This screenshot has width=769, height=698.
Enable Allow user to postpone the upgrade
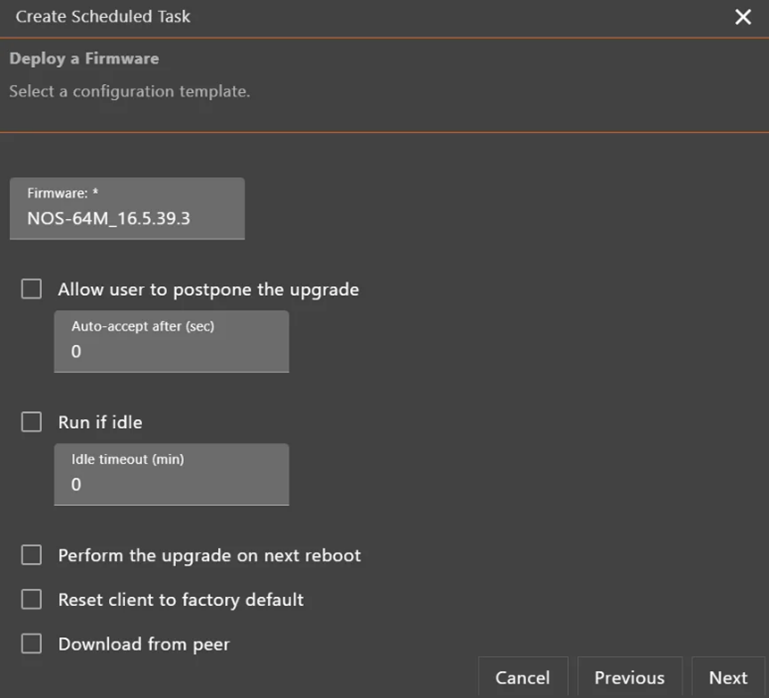(32, 289)
